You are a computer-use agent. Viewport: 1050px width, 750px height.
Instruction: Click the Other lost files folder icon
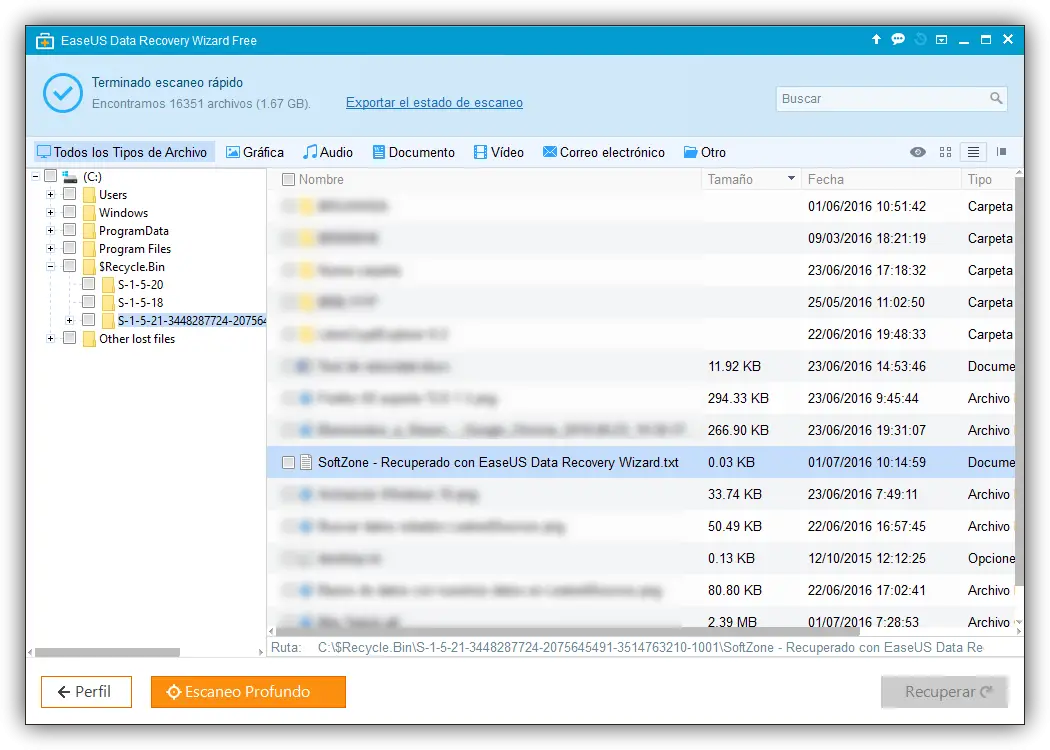click(x=89, y=339)
